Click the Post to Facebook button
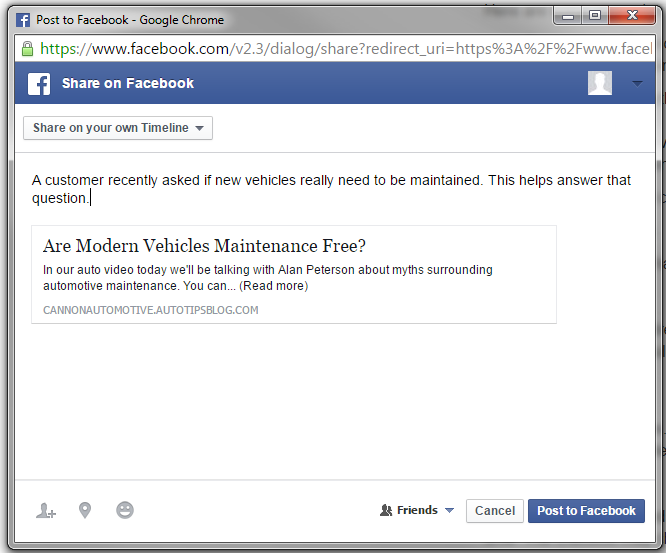This screenshot has width=666, height=553. [x=586, y=511]
